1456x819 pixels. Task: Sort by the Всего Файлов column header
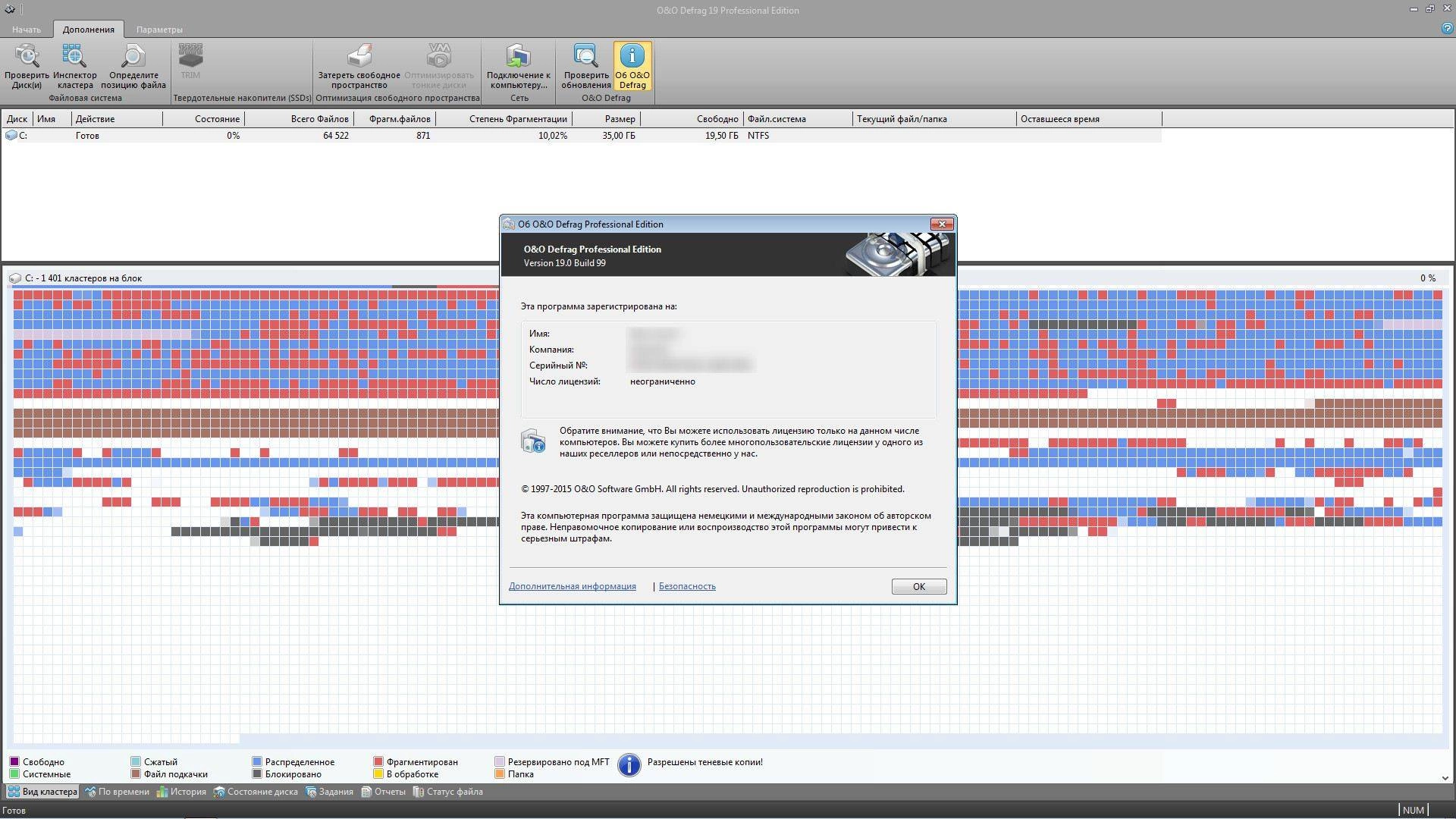pyautogui.click(x=299, y=119)
